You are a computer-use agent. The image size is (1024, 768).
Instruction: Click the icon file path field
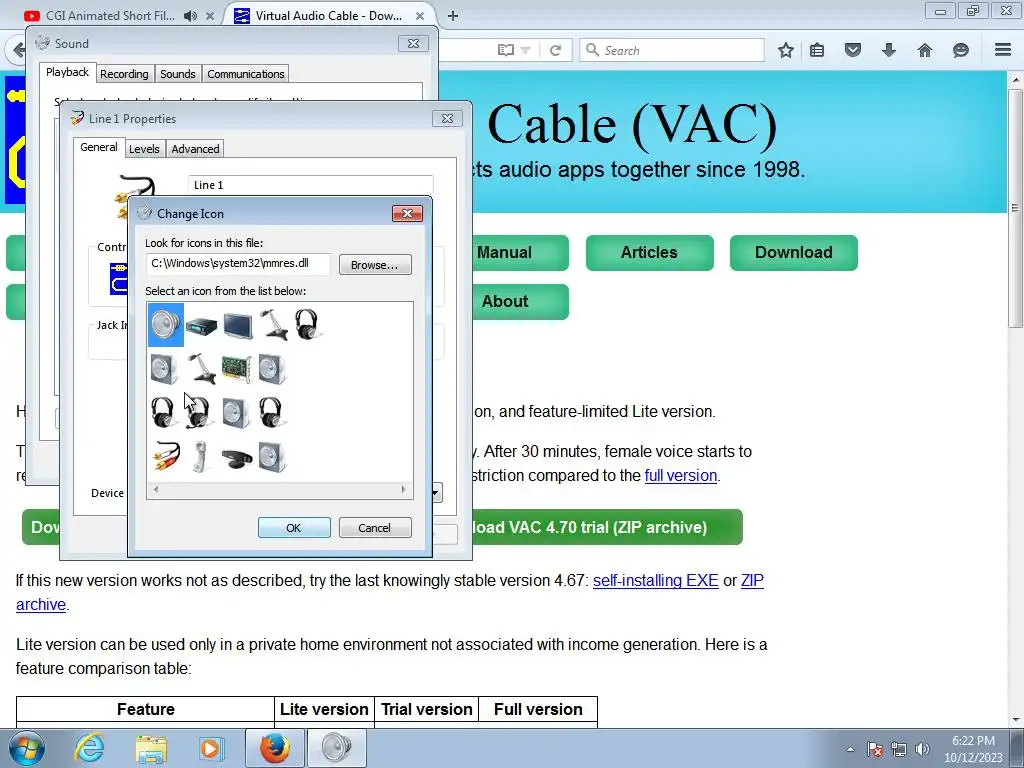pos(238,264)
